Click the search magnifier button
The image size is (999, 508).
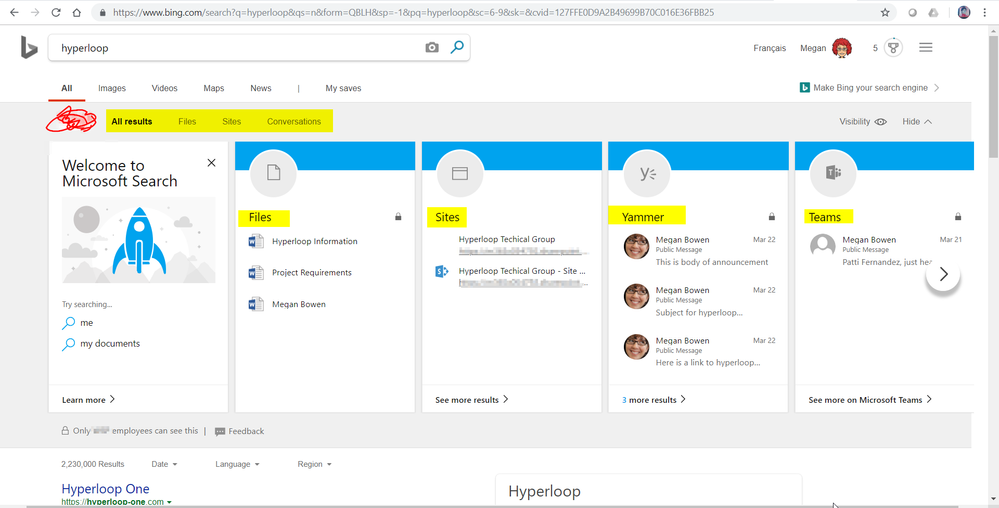457,47
